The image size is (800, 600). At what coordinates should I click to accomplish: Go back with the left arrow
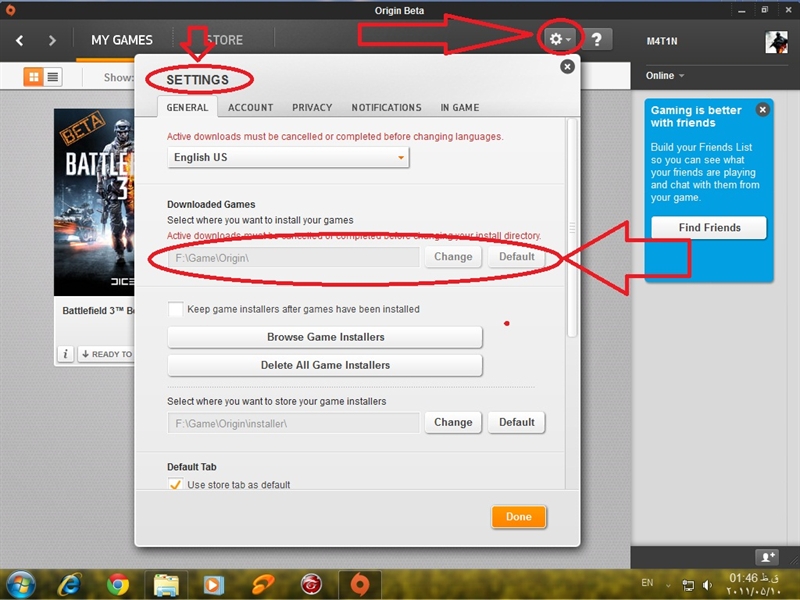[x=20, y=41]
